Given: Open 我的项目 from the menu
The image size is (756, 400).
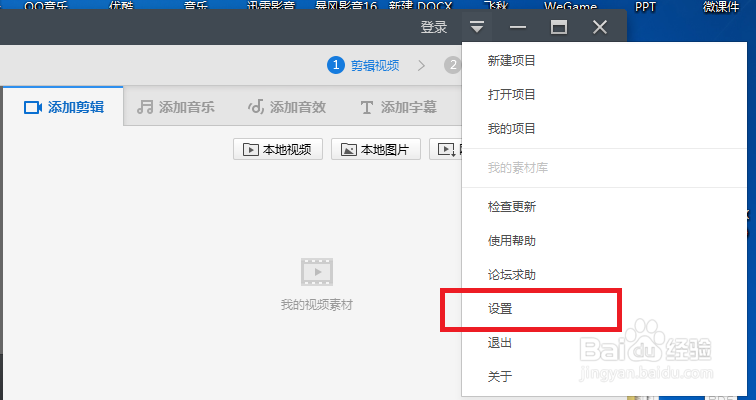Looking at the screenshot, I should coord(512,129).
